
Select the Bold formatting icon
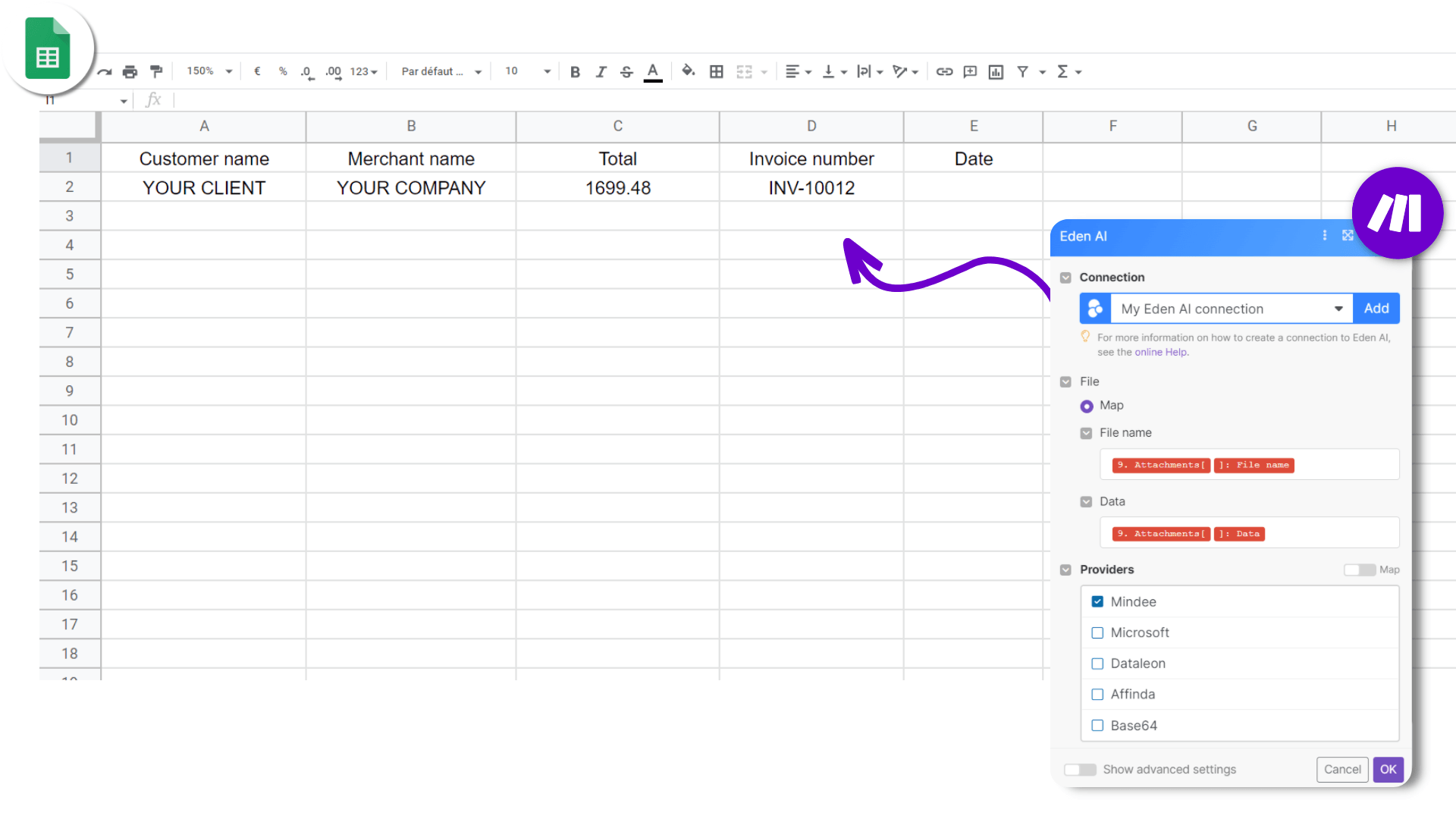pyautogui.click(x=575, y=71)
